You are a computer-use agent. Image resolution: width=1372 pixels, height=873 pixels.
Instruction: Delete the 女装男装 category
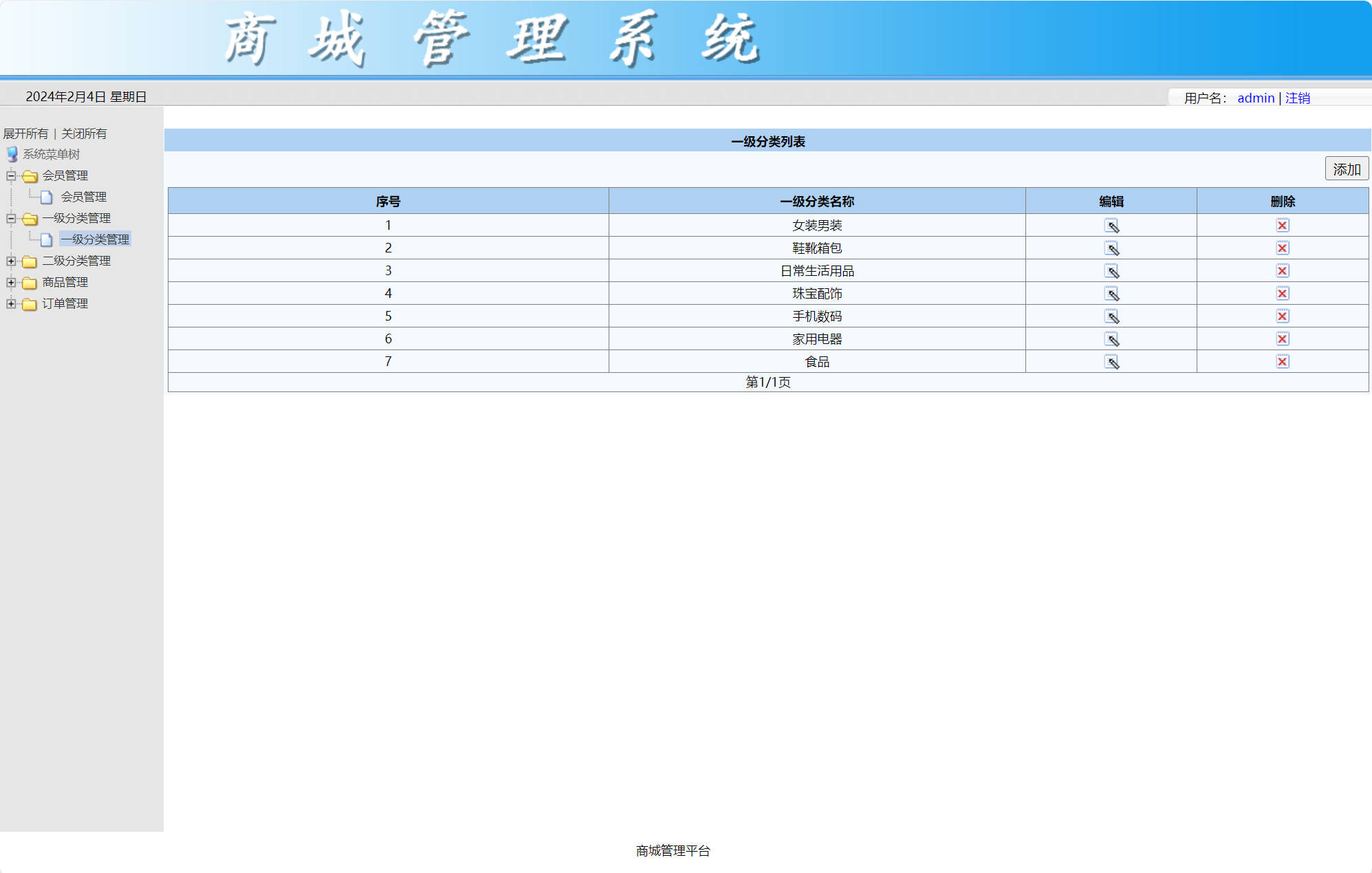pos(1282,226)
